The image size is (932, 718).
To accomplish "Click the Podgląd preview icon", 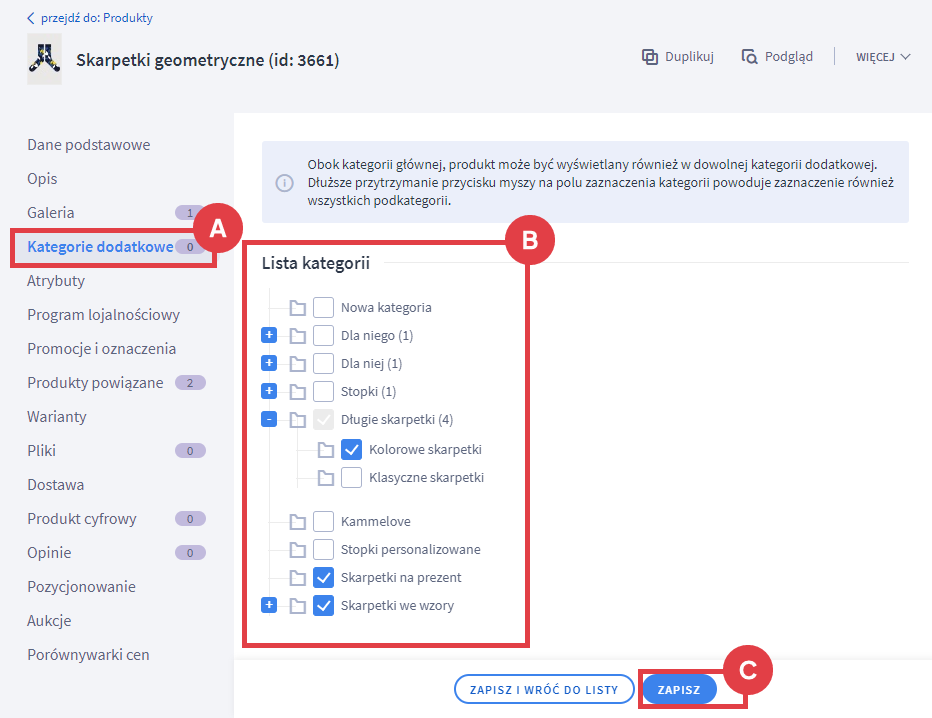I will coord(750,57).
